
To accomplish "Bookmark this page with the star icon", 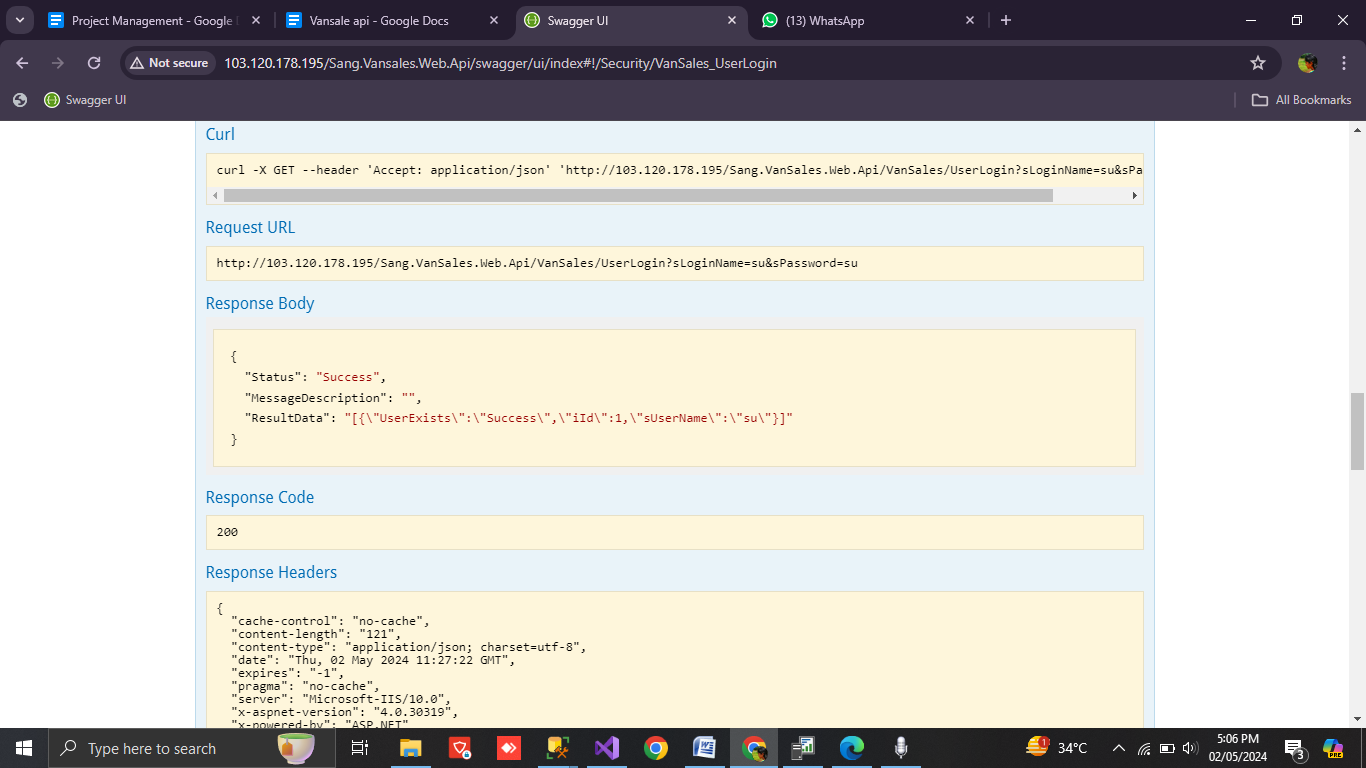I will [1258, 63].
